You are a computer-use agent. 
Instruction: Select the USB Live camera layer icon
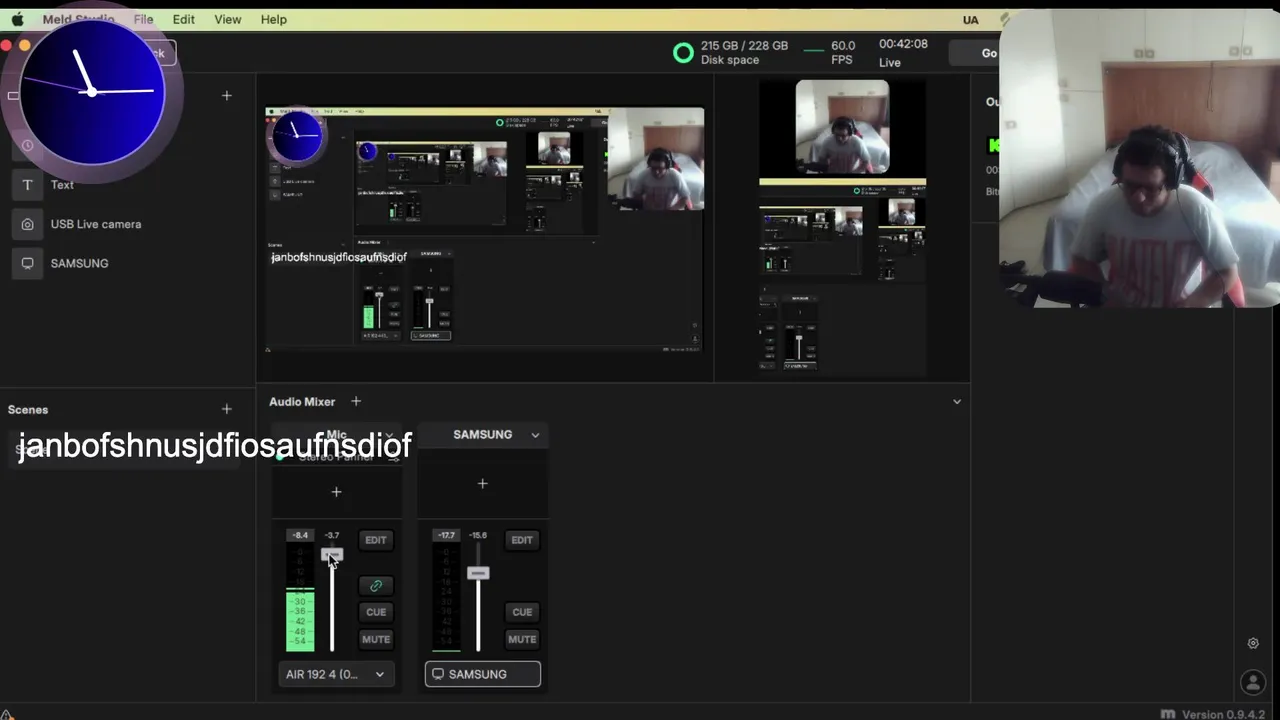click(x=28, y=224)
